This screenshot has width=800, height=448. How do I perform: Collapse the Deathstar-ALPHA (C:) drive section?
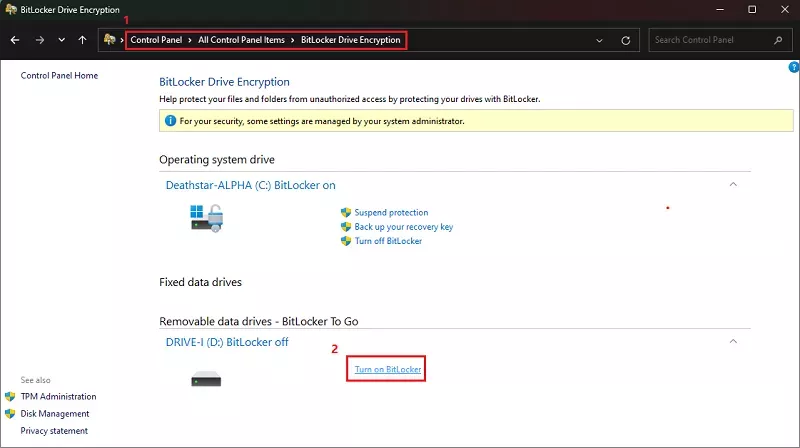coord(733,184)
